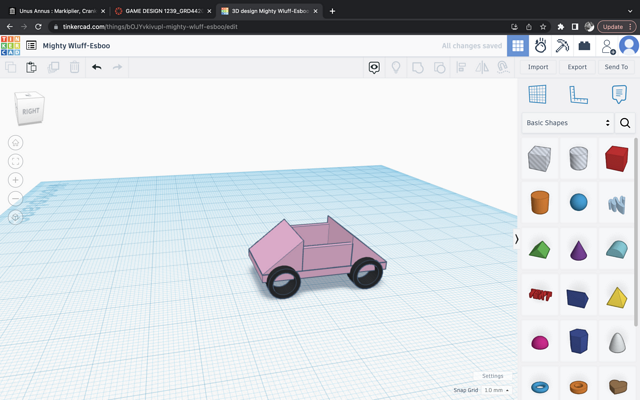Open the Notes tool

[619, 94]
